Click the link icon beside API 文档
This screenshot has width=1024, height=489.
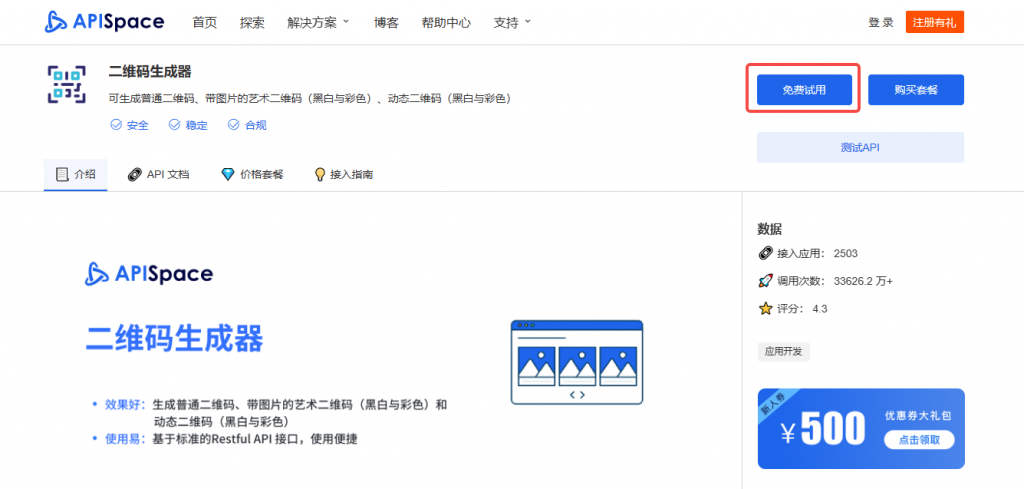[135, 174]
